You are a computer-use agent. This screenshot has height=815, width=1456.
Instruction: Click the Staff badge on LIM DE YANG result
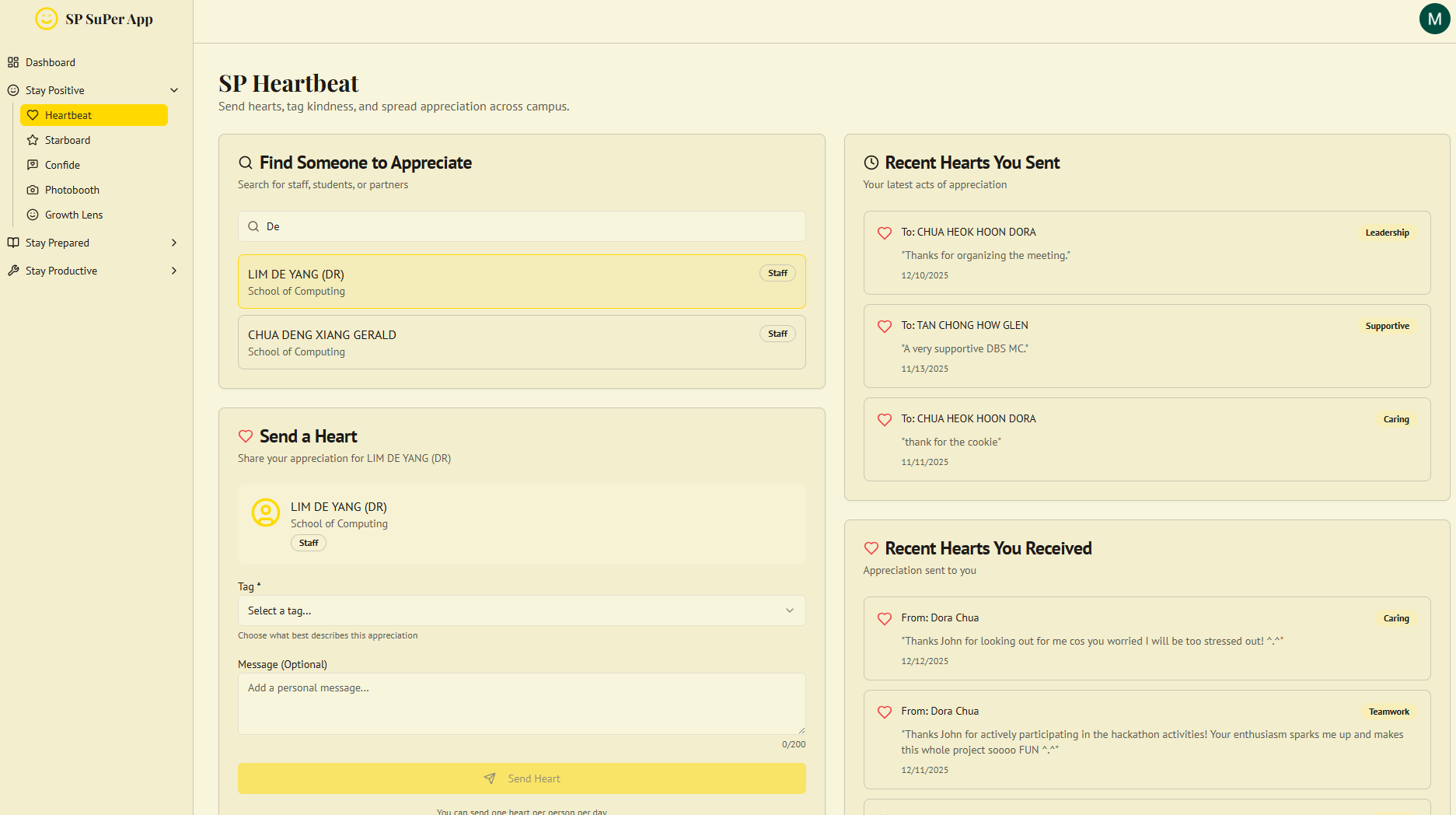pyautogui.click(x=777, y=273)
